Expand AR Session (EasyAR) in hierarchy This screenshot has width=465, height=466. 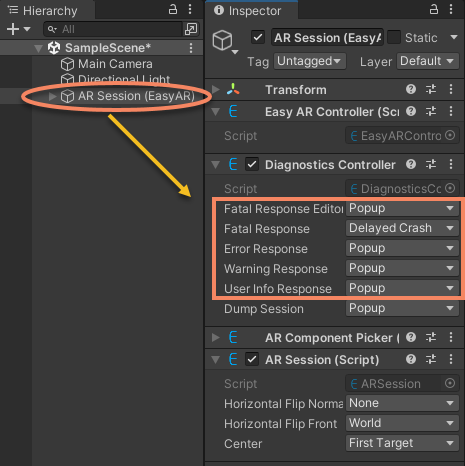point(52,96)
